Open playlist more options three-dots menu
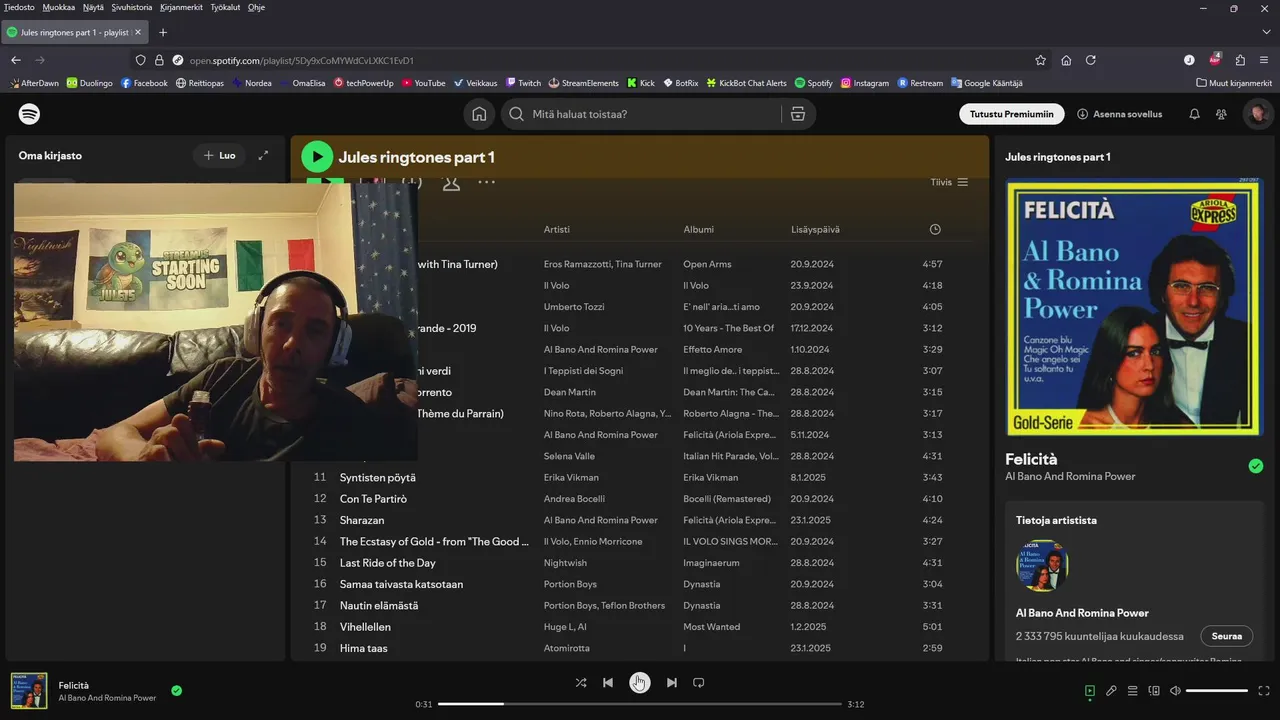 pos(486,182)
